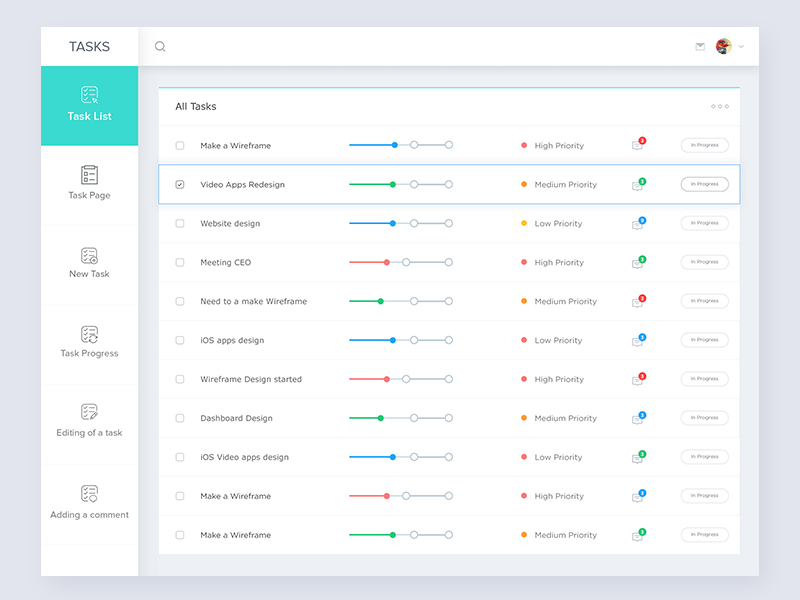Image resolution: width=800 pixels, height=600 pixels.
Task: Click comments icon on Meeting CEO row
Action: click(x=637, y=262)
